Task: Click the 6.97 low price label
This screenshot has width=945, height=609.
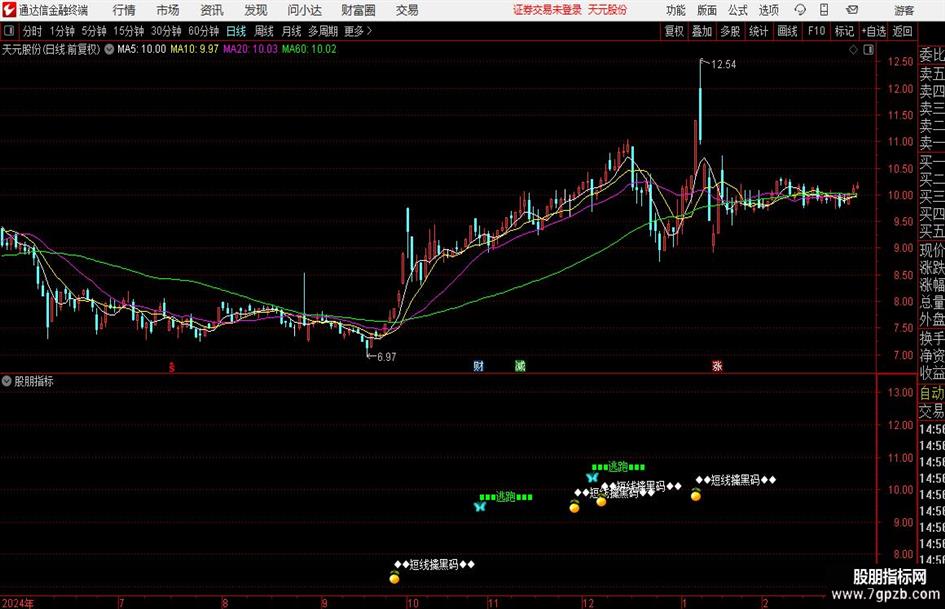Action: point(386,357)
